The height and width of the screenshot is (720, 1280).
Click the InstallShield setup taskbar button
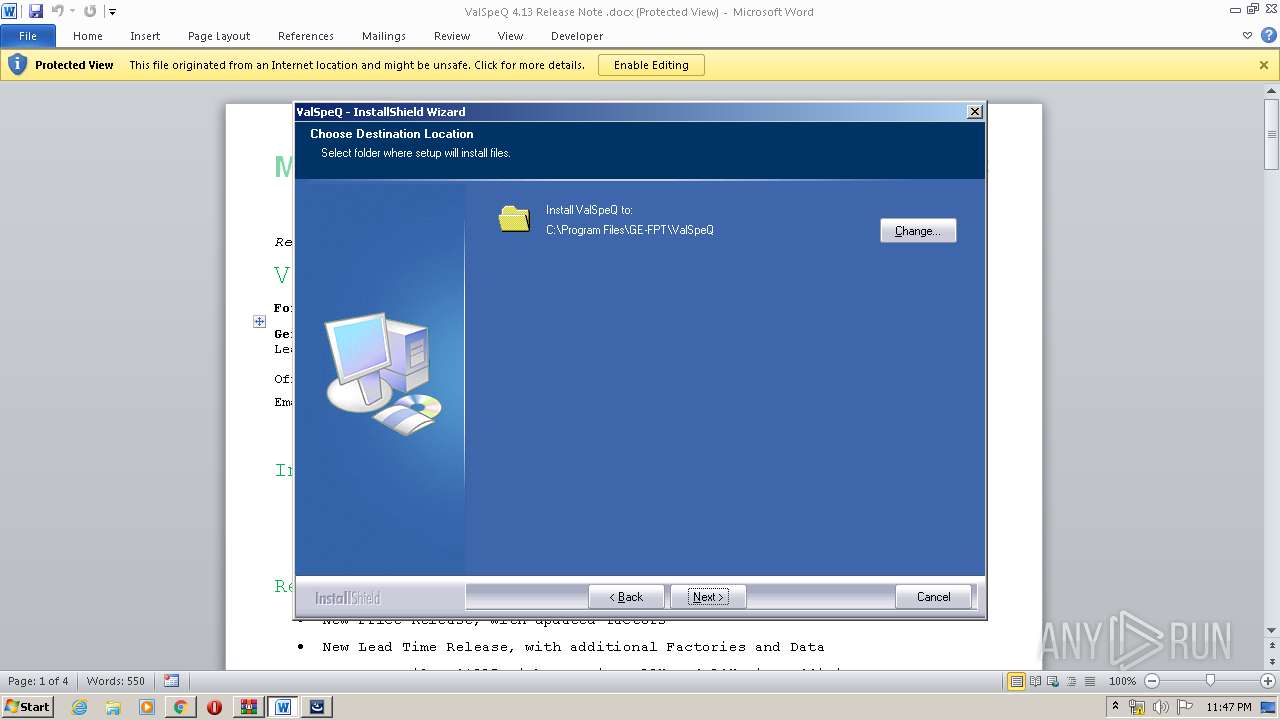317,707
